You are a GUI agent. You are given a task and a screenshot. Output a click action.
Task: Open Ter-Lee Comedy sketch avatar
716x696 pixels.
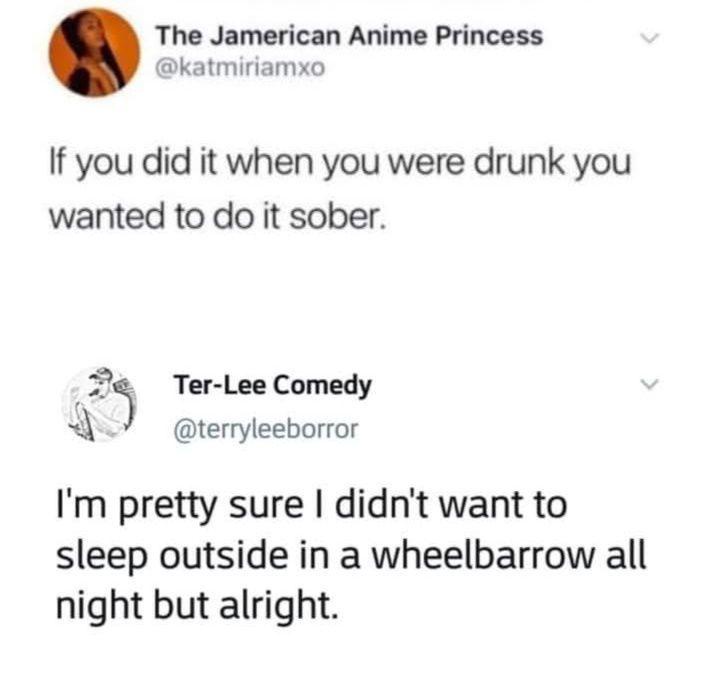click(x=100, y=405)
